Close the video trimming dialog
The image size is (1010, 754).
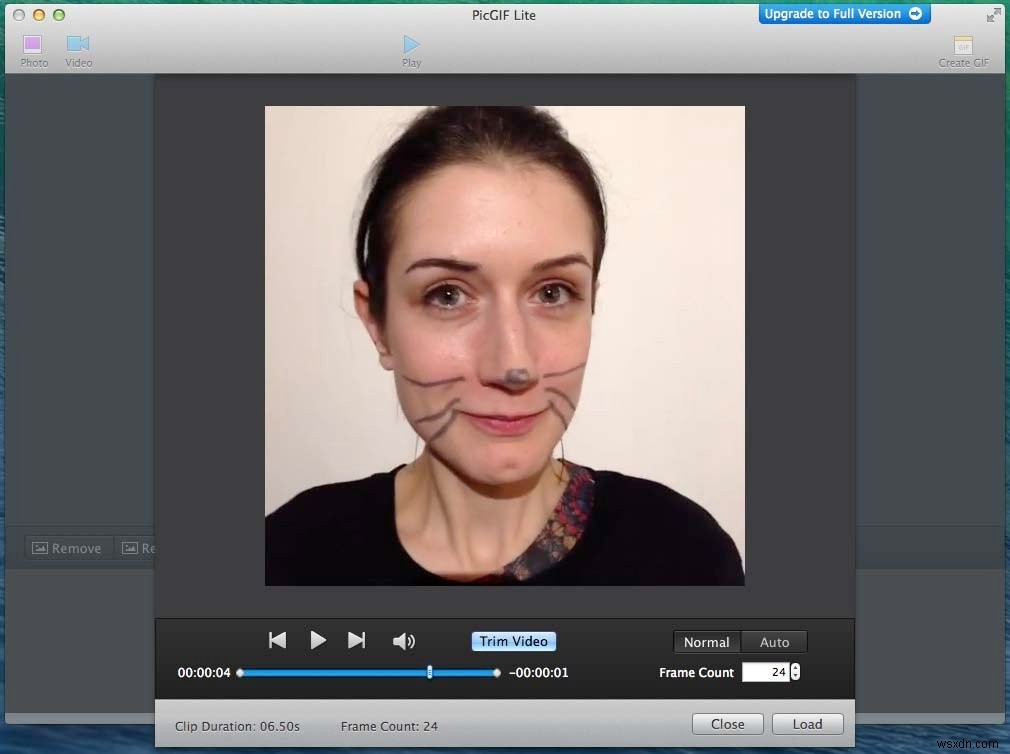point(727,723)
